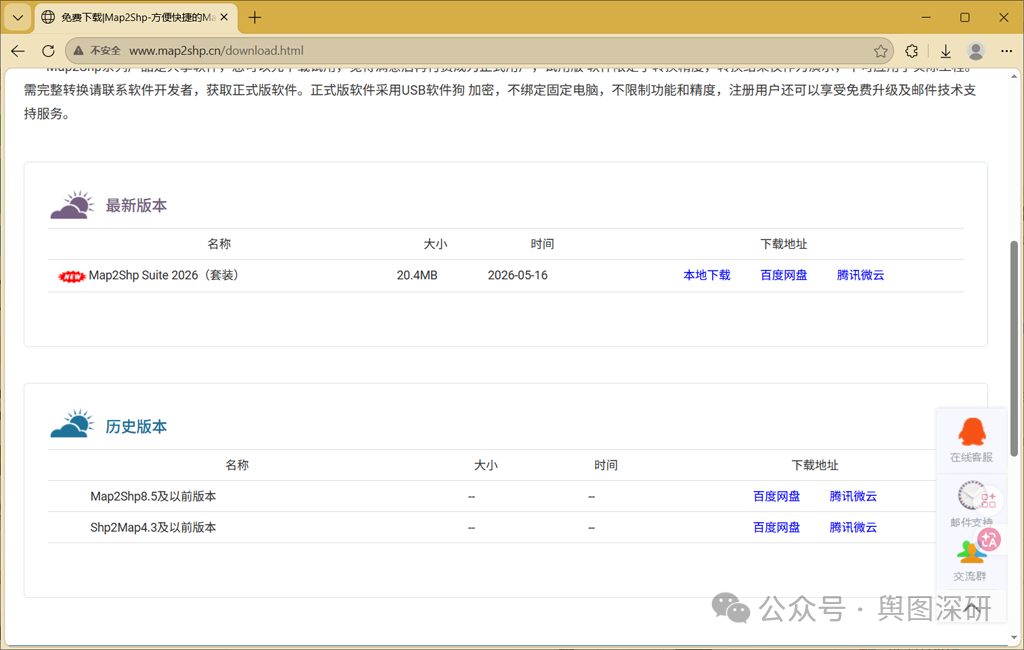Viewport: 1024px width, 650px height.
Task: Click the pink translate floating icon
Action: coord(989,540)
